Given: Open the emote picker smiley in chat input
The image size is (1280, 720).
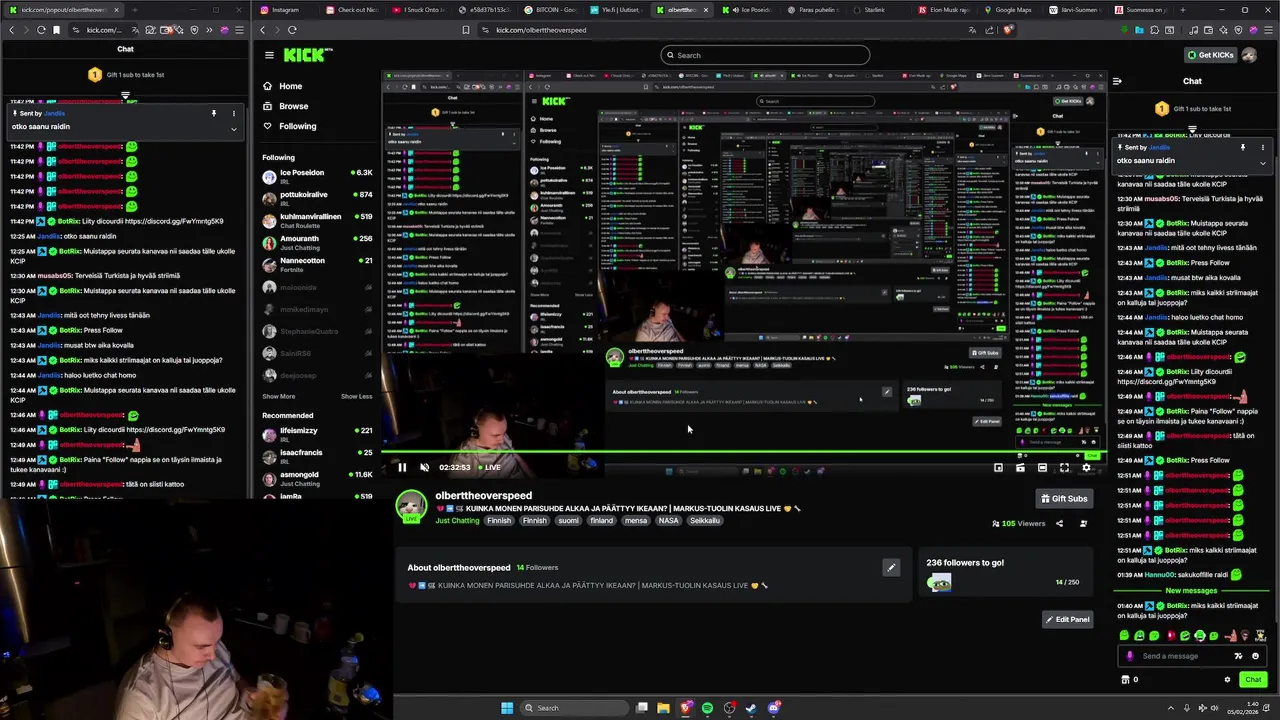Looking at the screenshot, I should pos(1255,656).
